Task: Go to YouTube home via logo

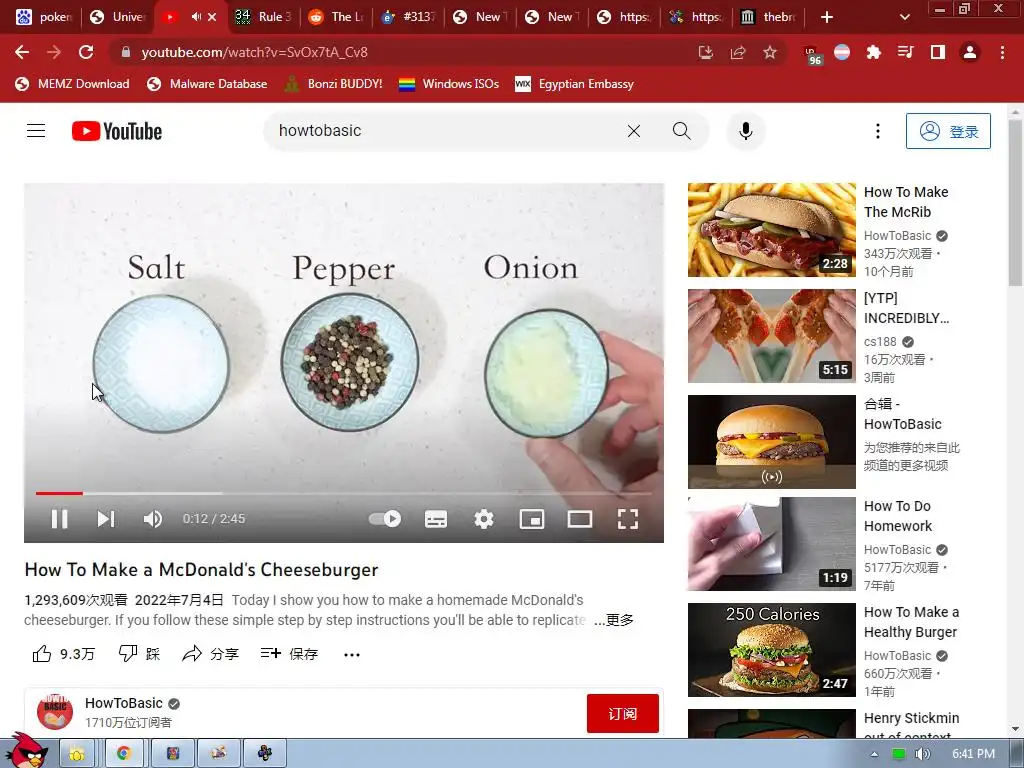Action: 117,131
